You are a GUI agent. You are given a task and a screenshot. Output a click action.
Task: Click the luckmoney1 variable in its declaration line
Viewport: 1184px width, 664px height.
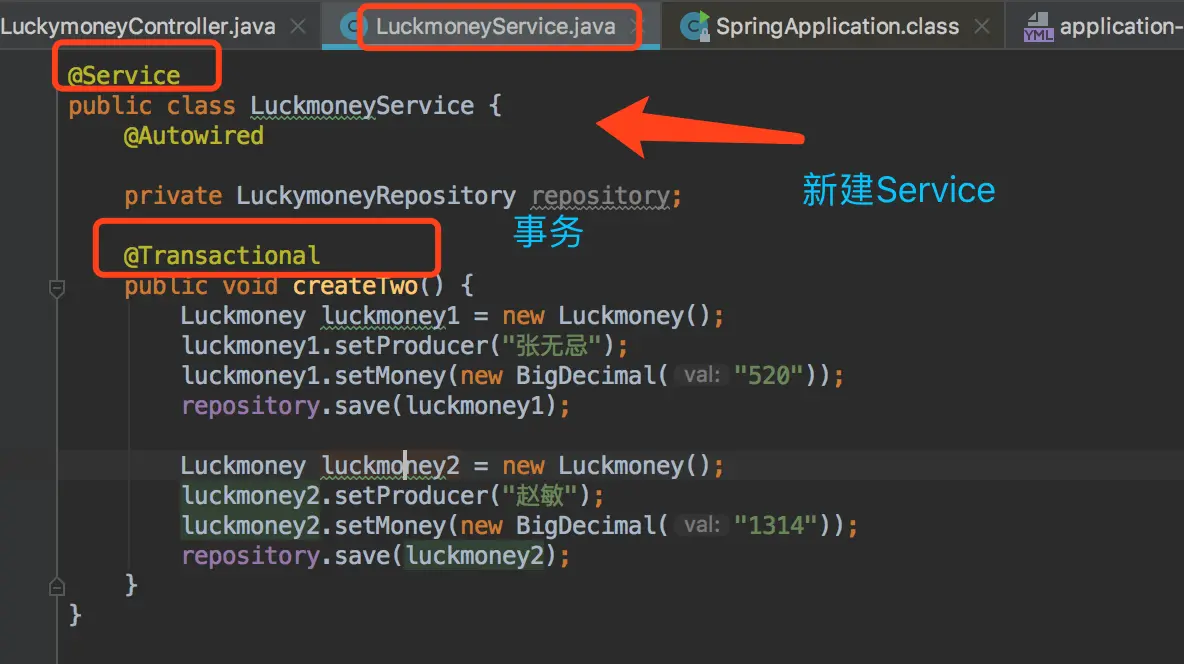[x=390, y=316]
